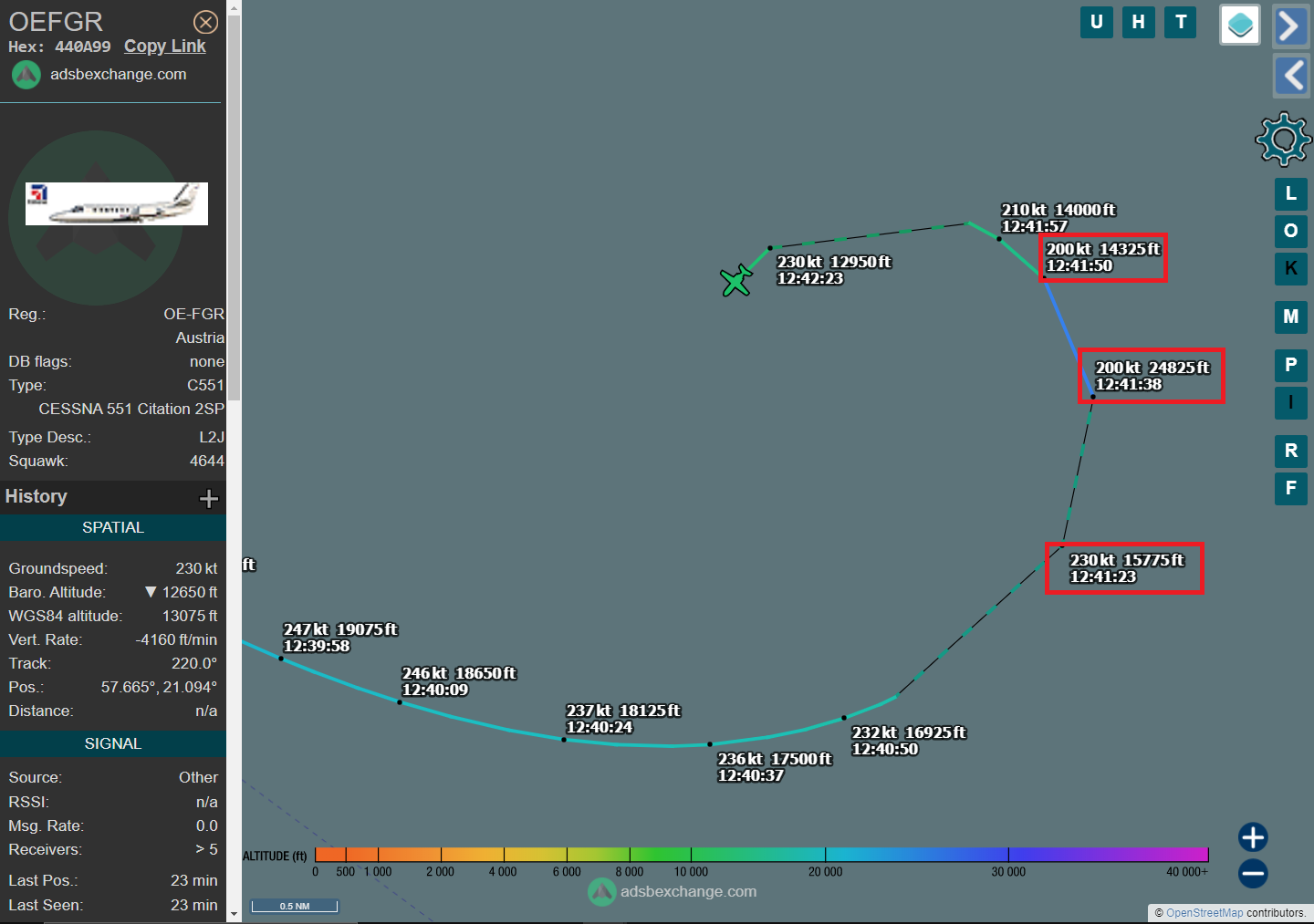Toggle the I map option button
1314x924 pixels.
pyautogui.click(x=1291, y=402)
